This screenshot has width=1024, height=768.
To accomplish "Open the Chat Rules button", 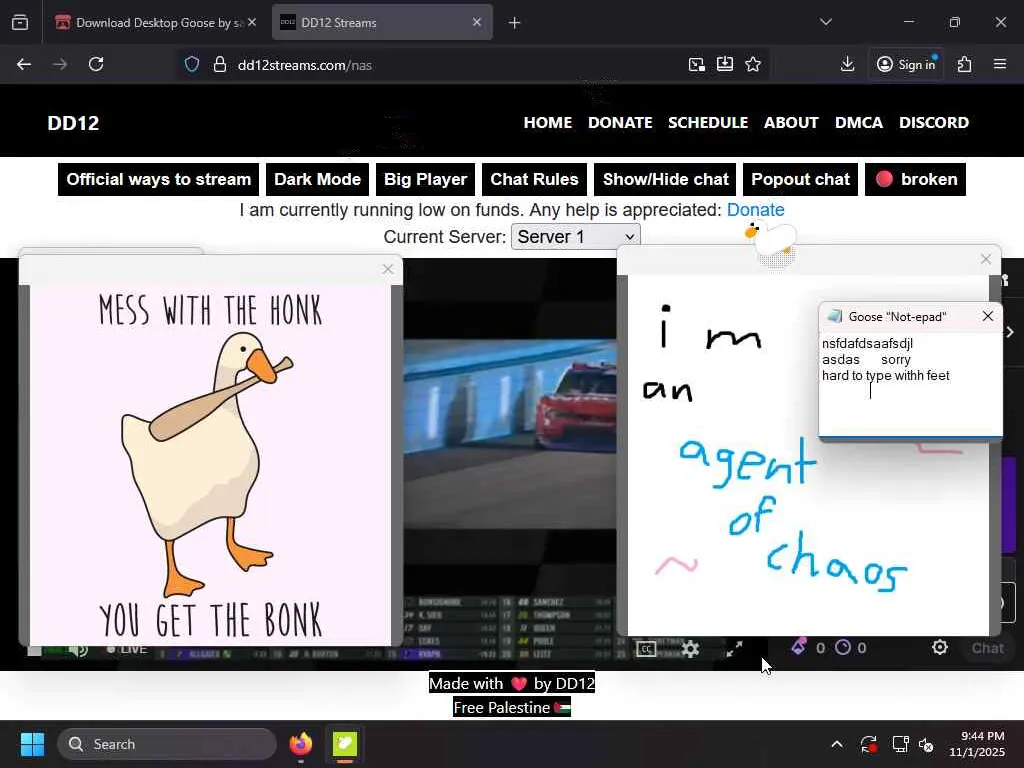I will click(x=534, y=180).
